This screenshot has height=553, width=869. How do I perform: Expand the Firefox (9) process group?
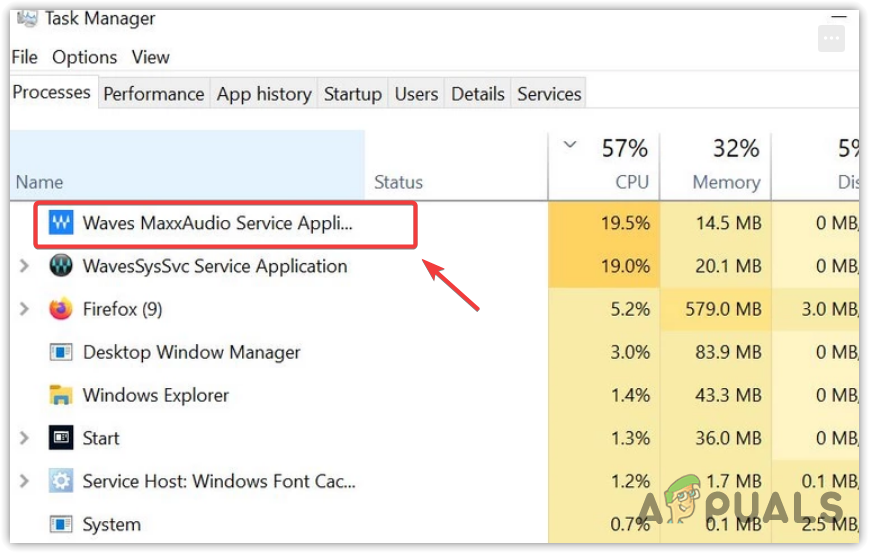25,309
